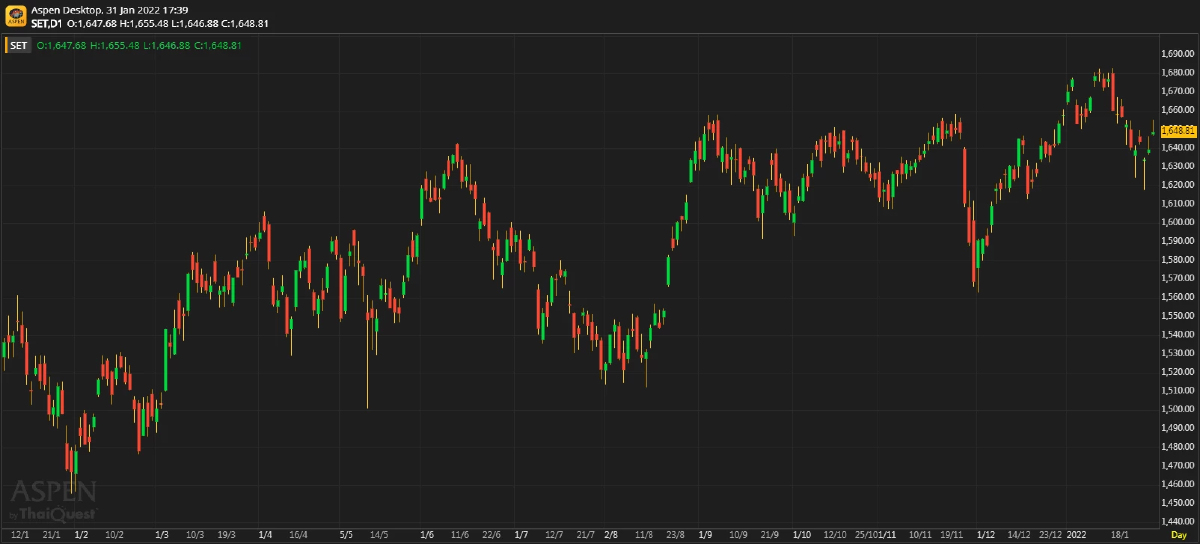Click the 1/2 date axis label

[82, 535]
